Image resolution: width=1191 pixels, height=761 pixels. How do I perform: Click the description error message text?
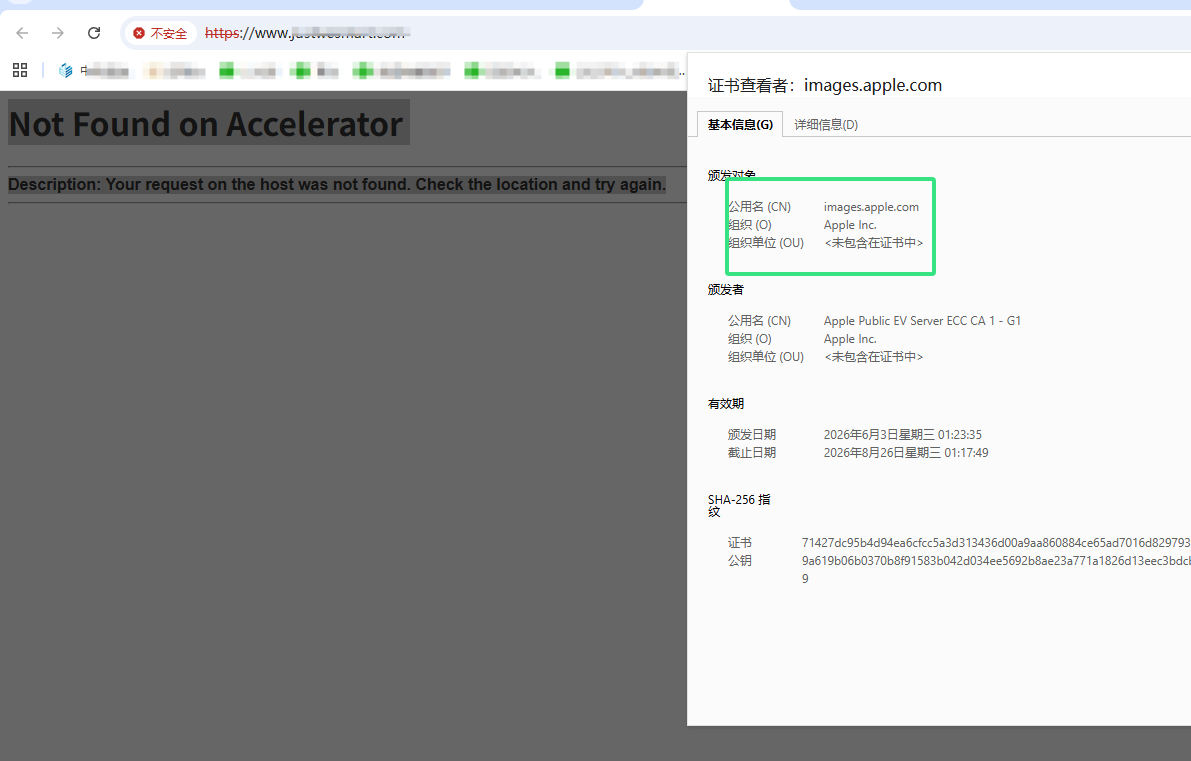[336, 185]
